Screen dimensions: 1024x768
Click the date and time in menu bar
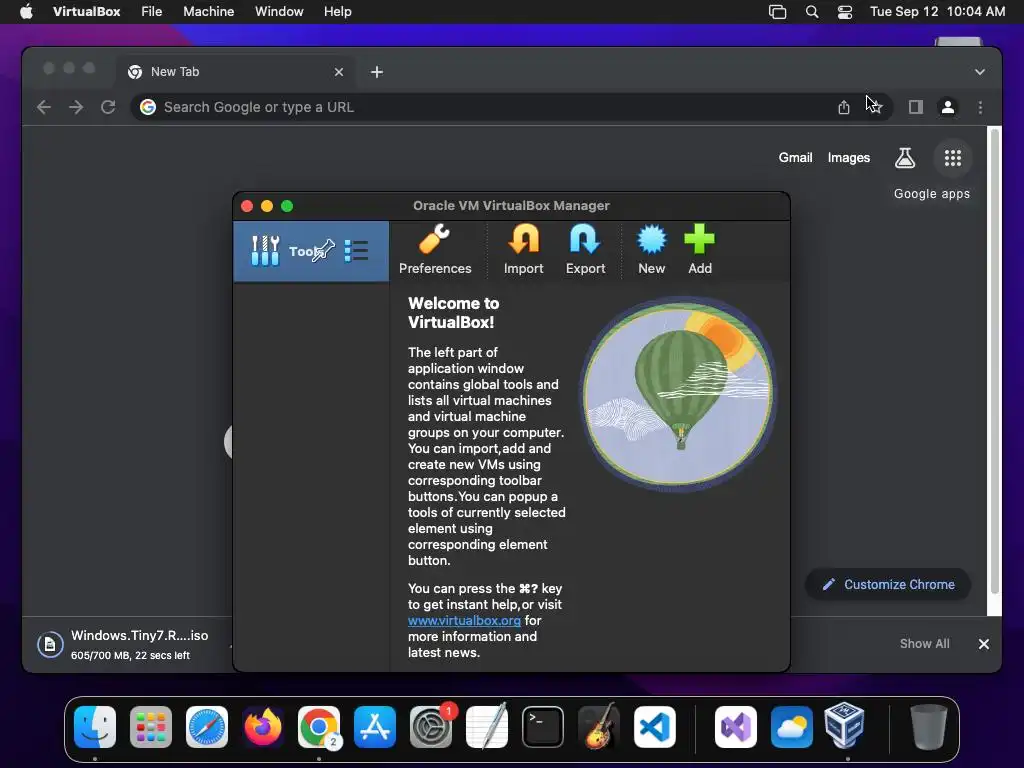(937, 12)
